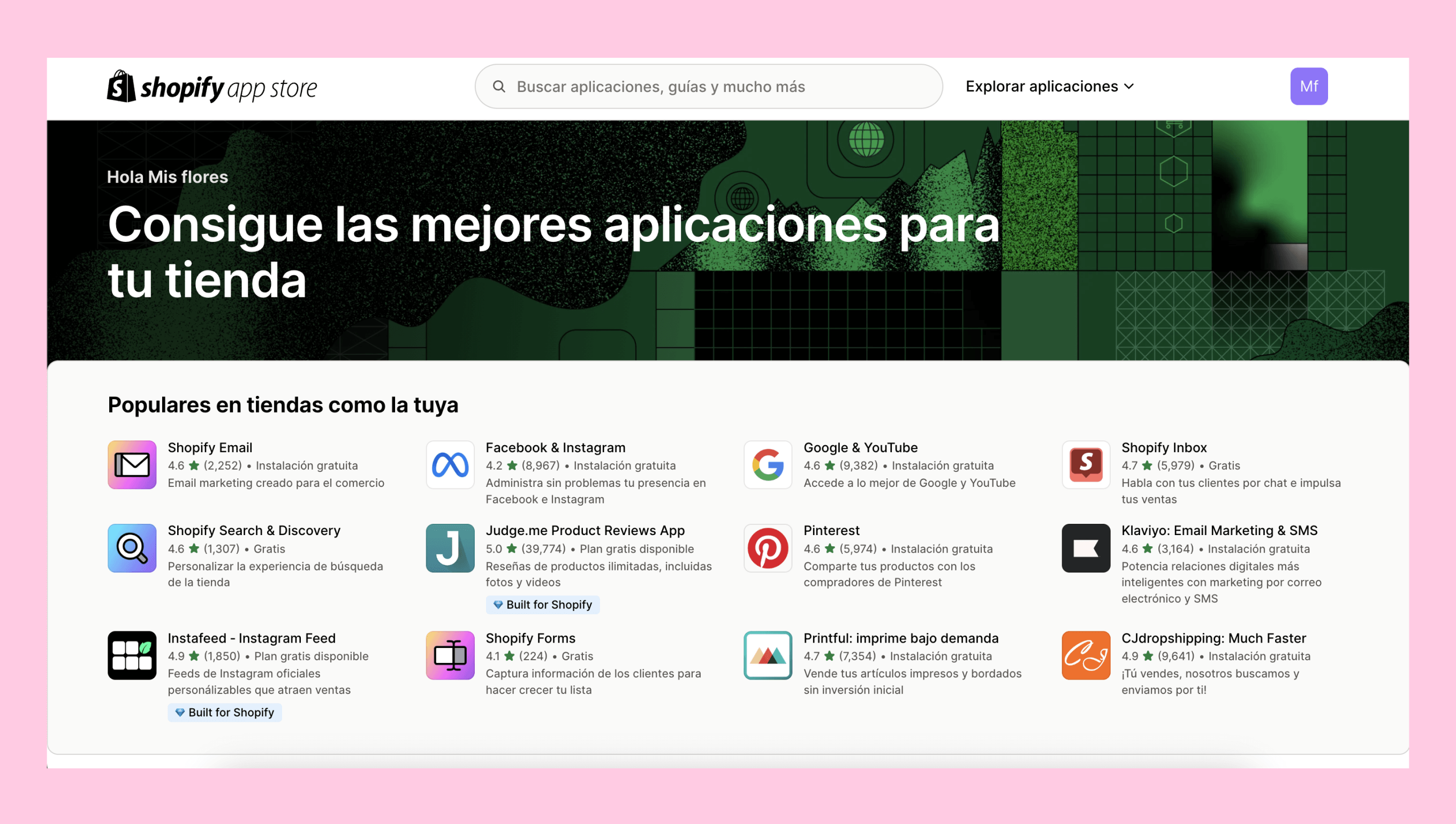Viewport: 1456px width, 824px height.
Task: Open Klaviyo: Email Marketing & SMS title link
Action: coord(1219,530)
